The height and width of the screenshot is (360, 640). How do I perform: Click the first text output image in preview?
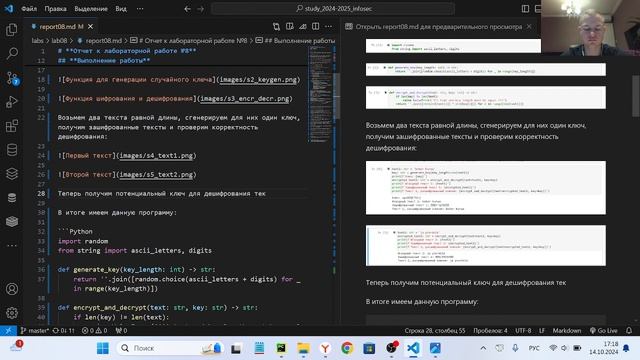pos(486,188)
